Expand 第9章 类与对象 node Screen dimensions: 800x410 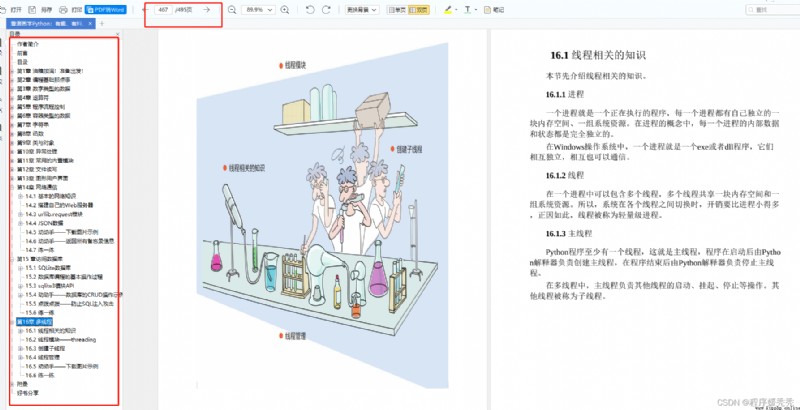13,142
